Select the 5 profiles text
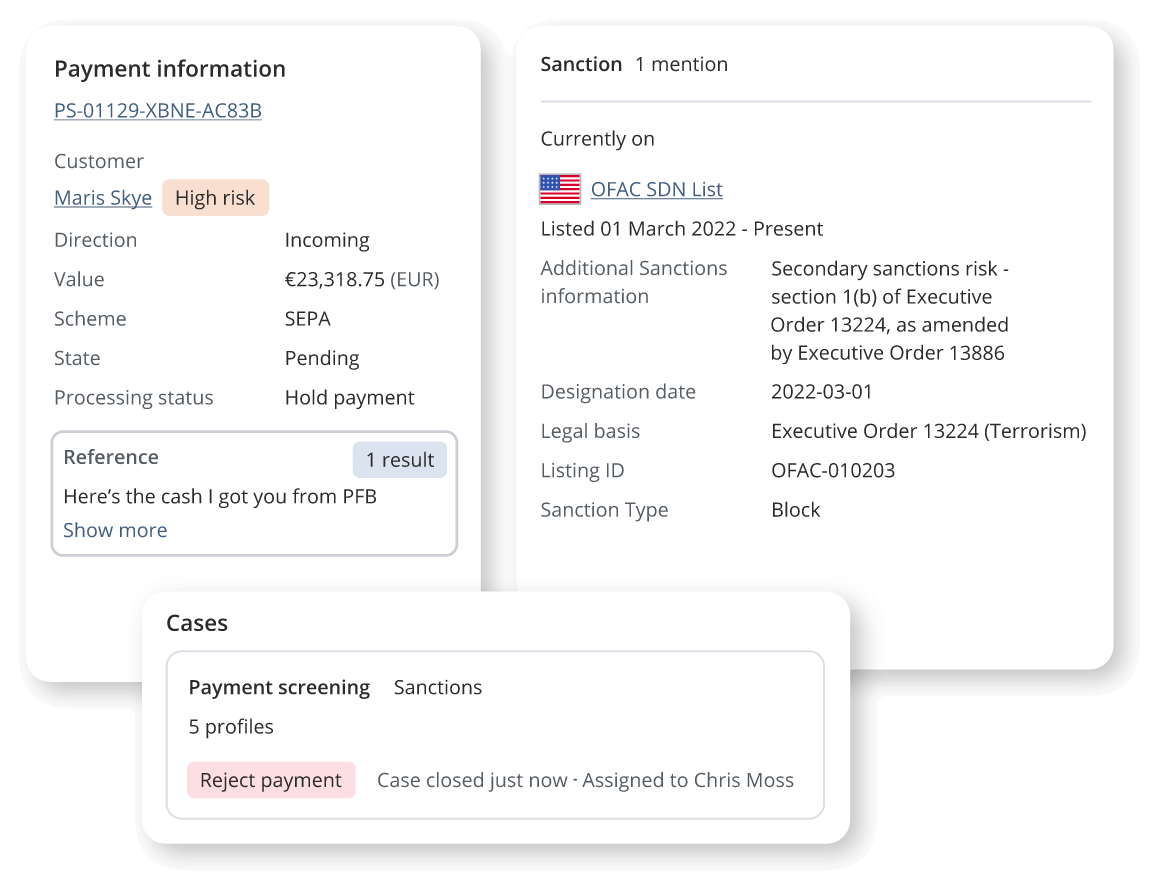 pos(231,727)
